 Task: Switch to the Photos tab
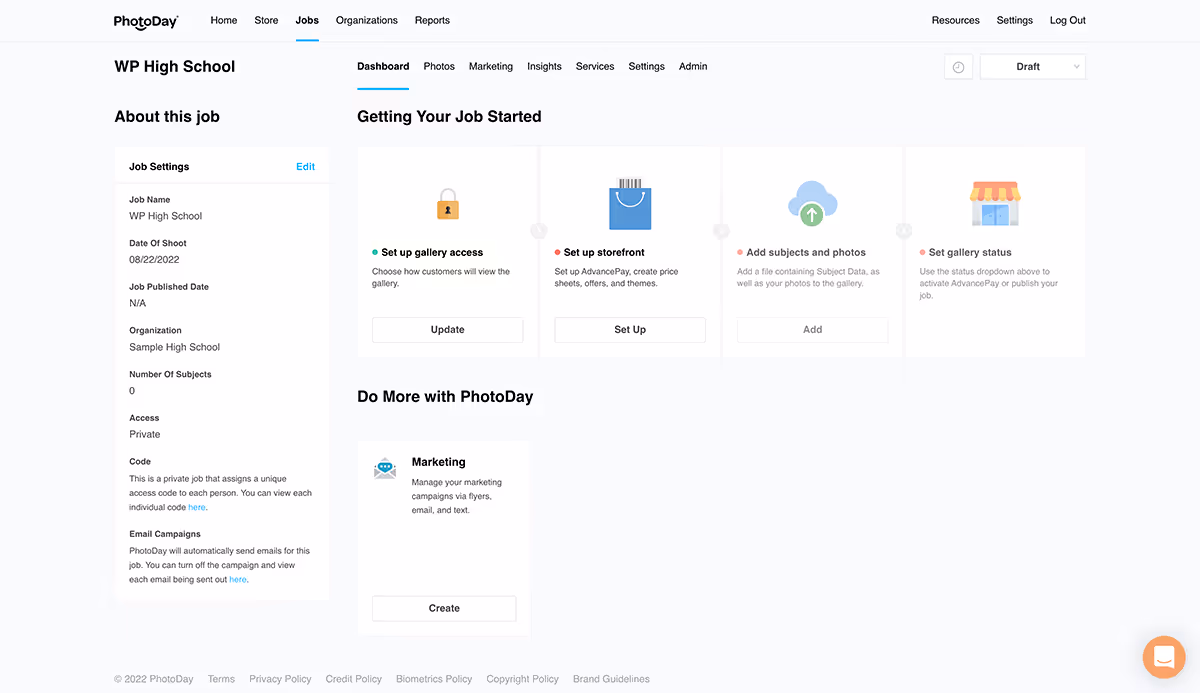pos(439,66)
